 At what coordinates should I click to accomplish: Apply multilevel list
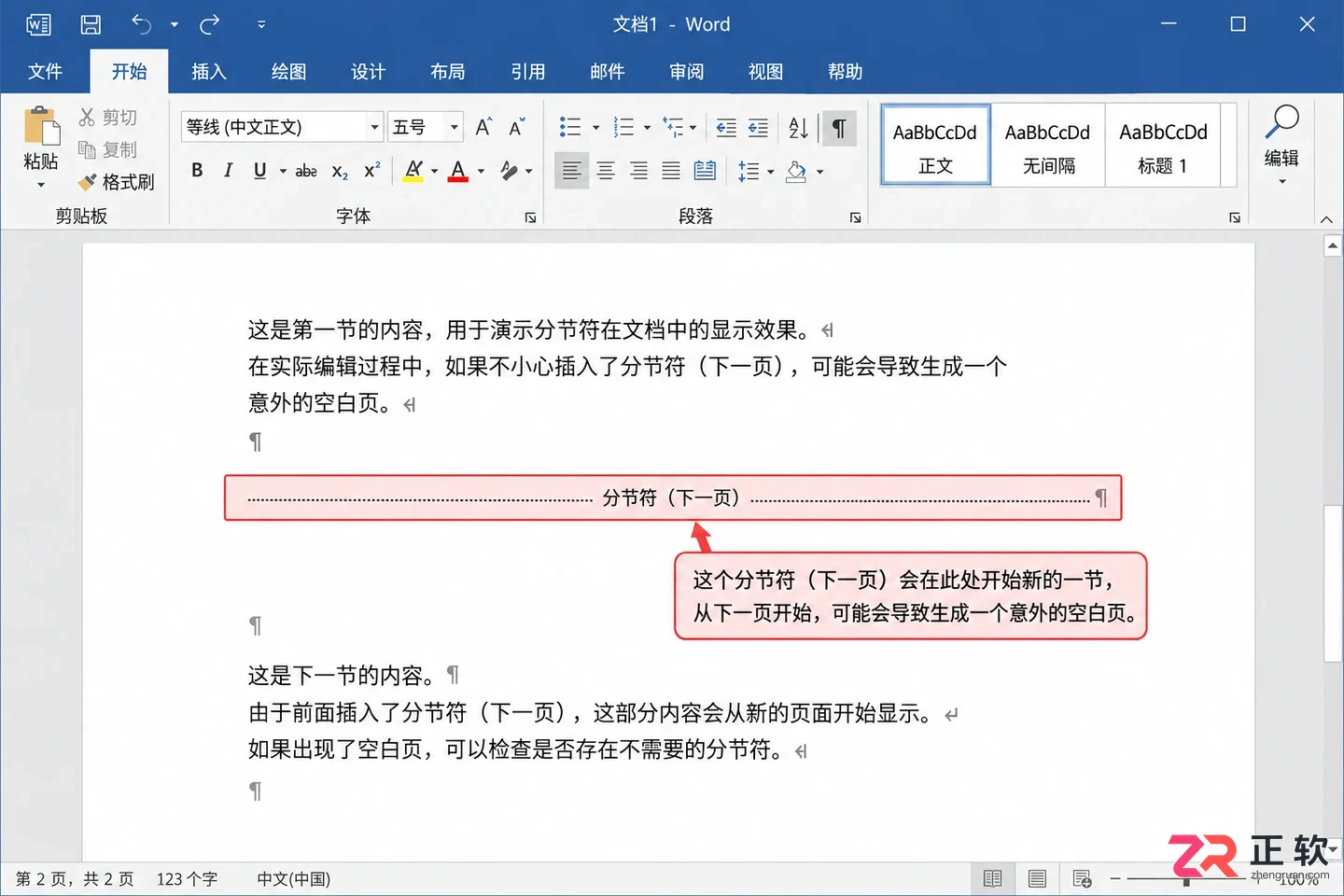click(673, 127)
